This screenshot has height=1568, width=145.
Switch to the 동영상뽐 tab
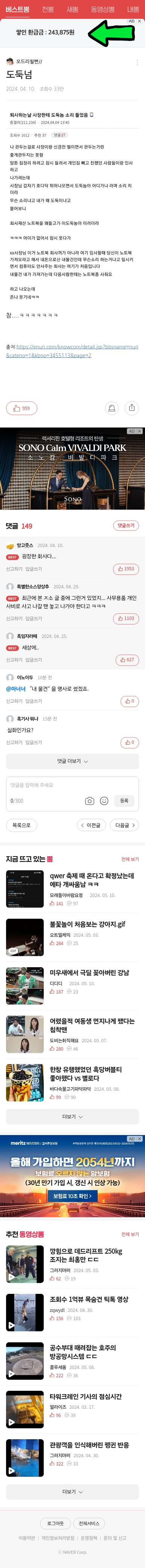102,10
